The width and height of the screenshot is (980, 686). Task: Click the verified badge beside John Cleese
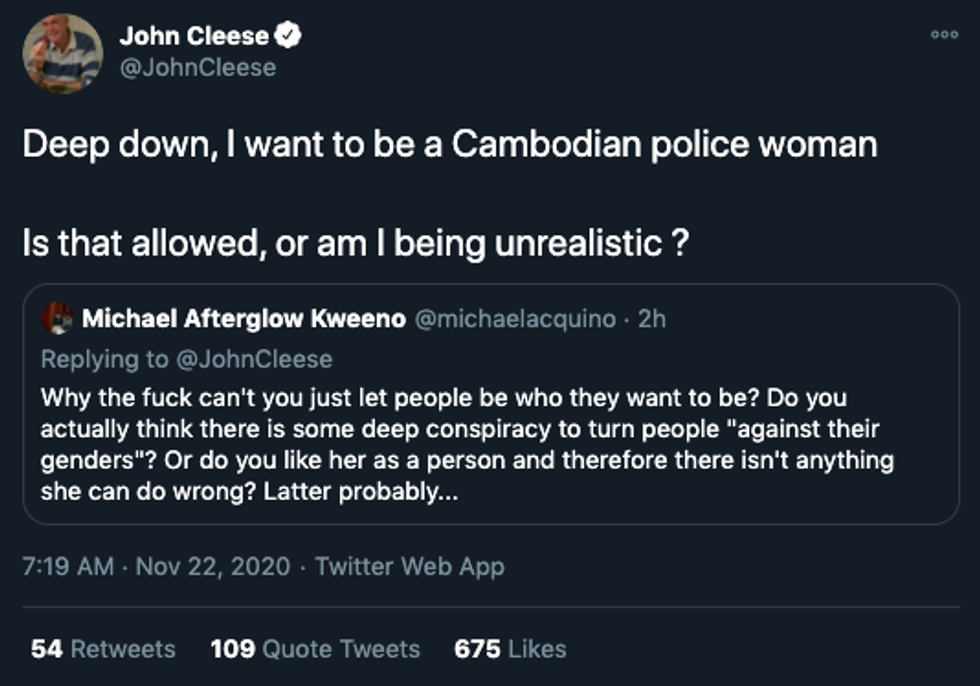click(289, 36)
